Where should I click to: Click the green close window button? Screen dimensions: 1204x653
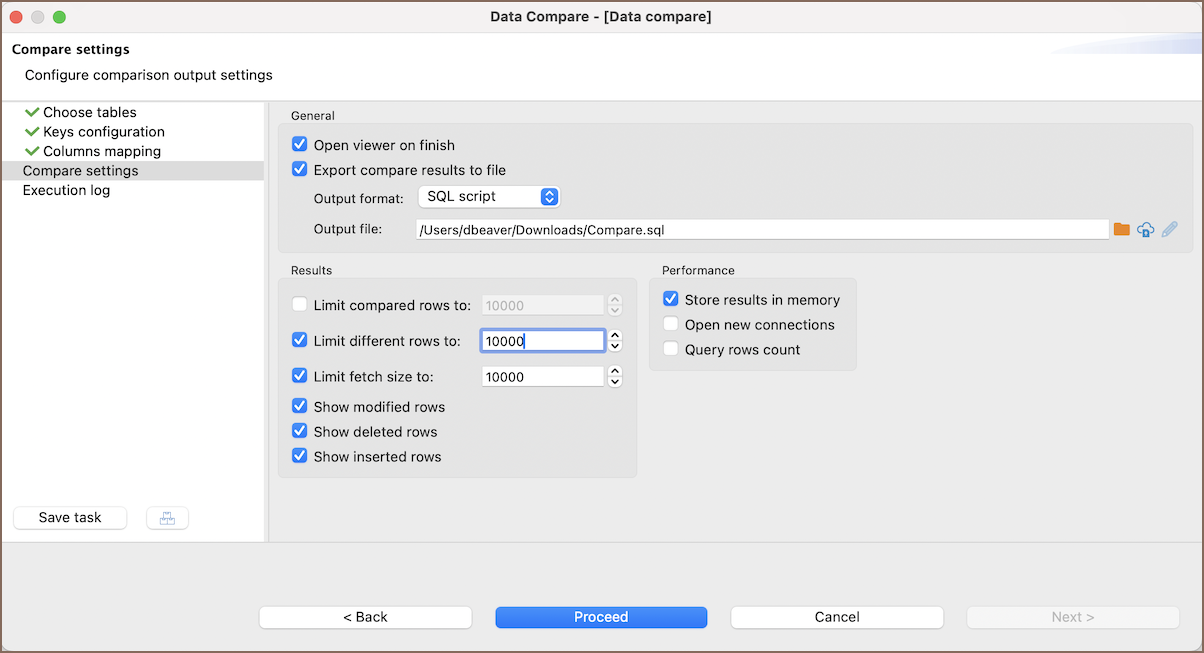59,17
